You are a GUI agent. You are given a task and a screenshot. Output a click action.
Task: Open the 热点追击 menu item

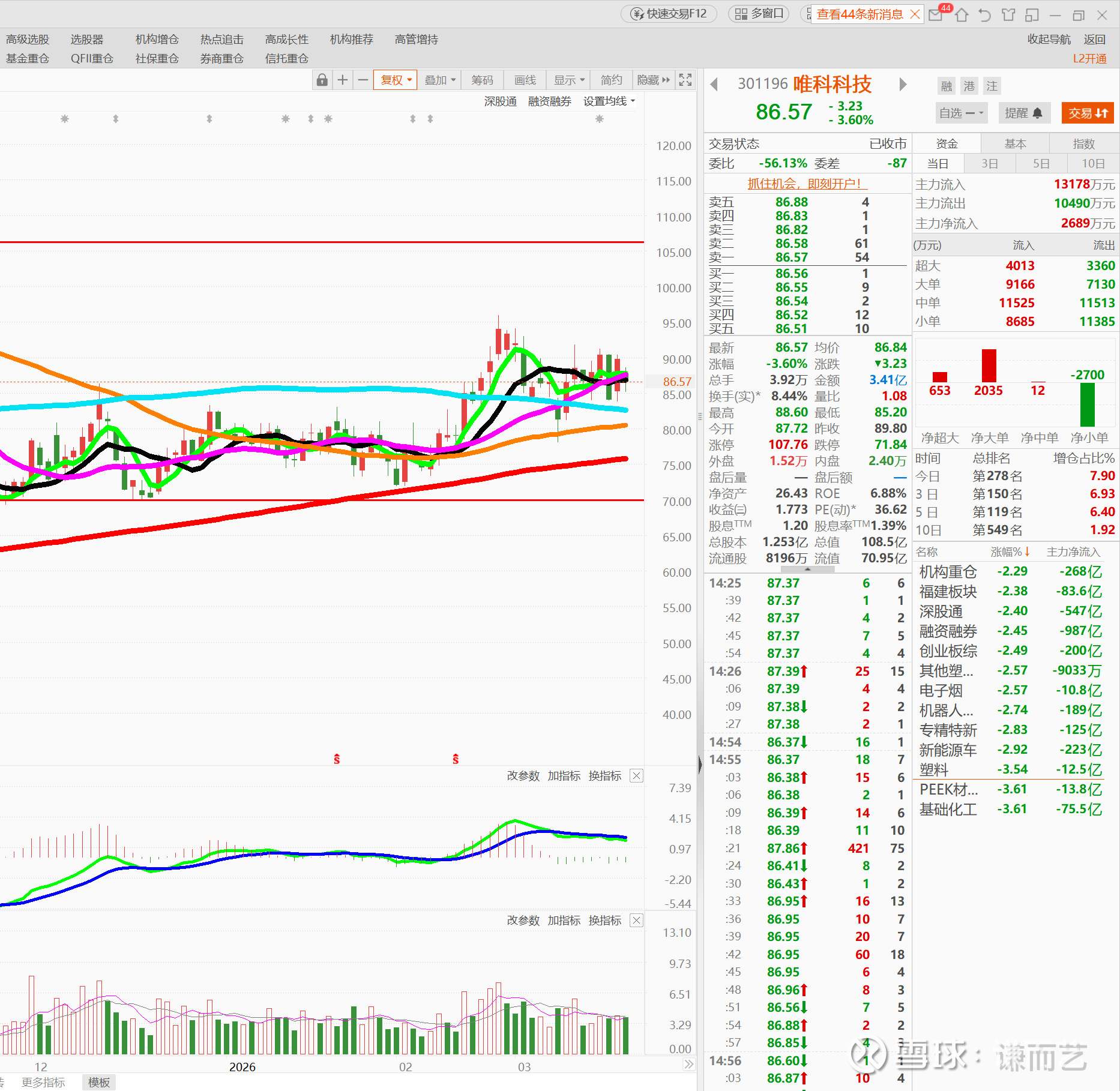pyautogui.click(x=222, y=39)
